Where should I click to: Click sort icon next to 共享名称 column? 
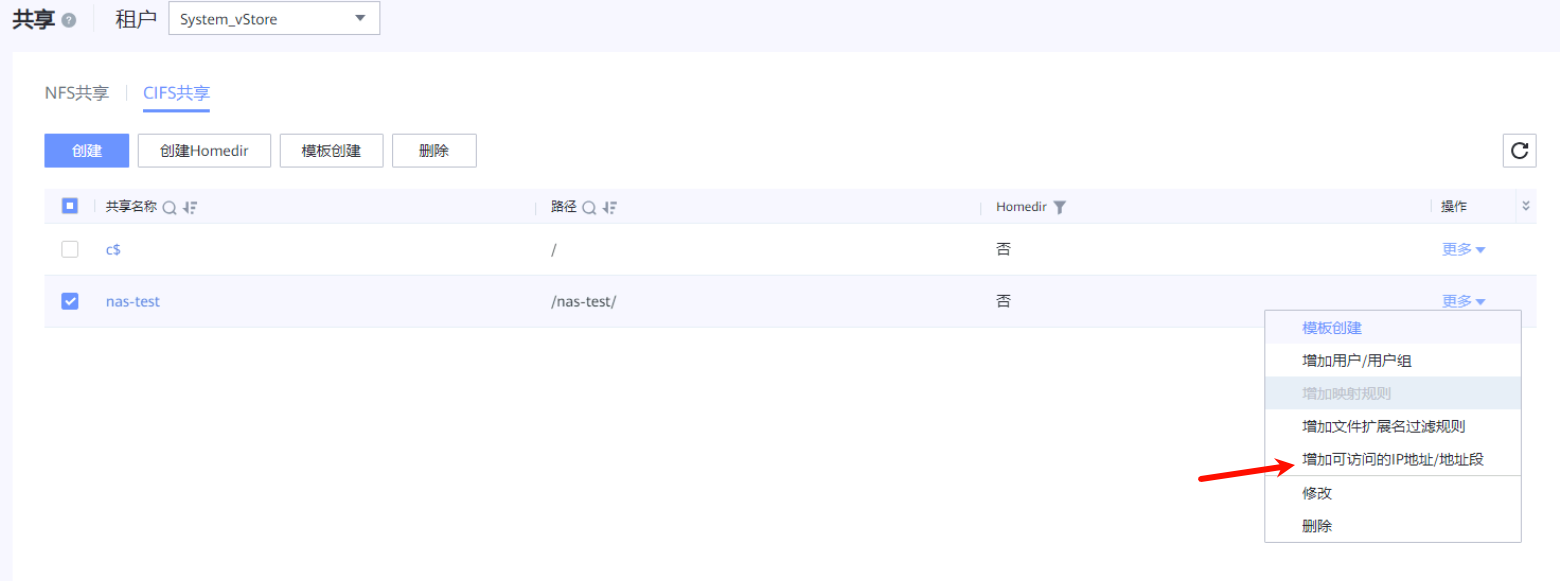(190, 207)
